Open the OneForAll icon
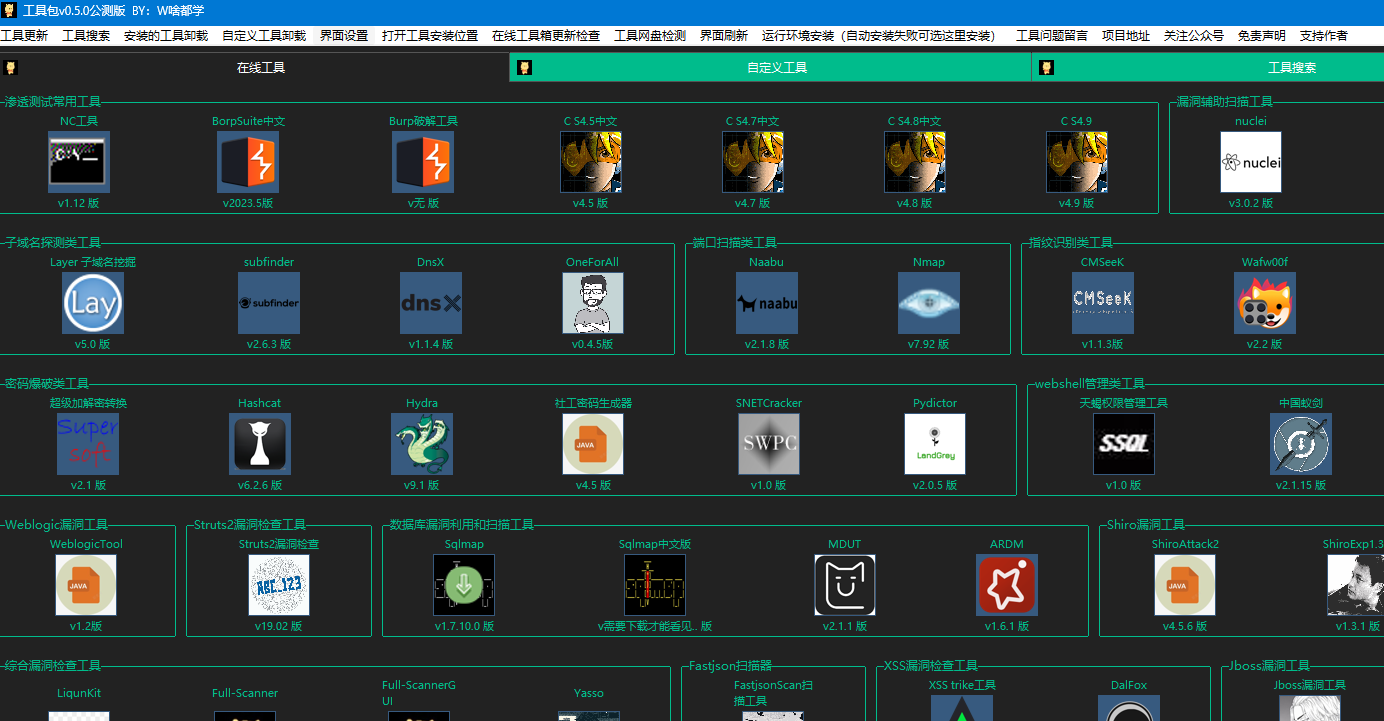This screenshot has height=721, width=1384. point(593,303)
